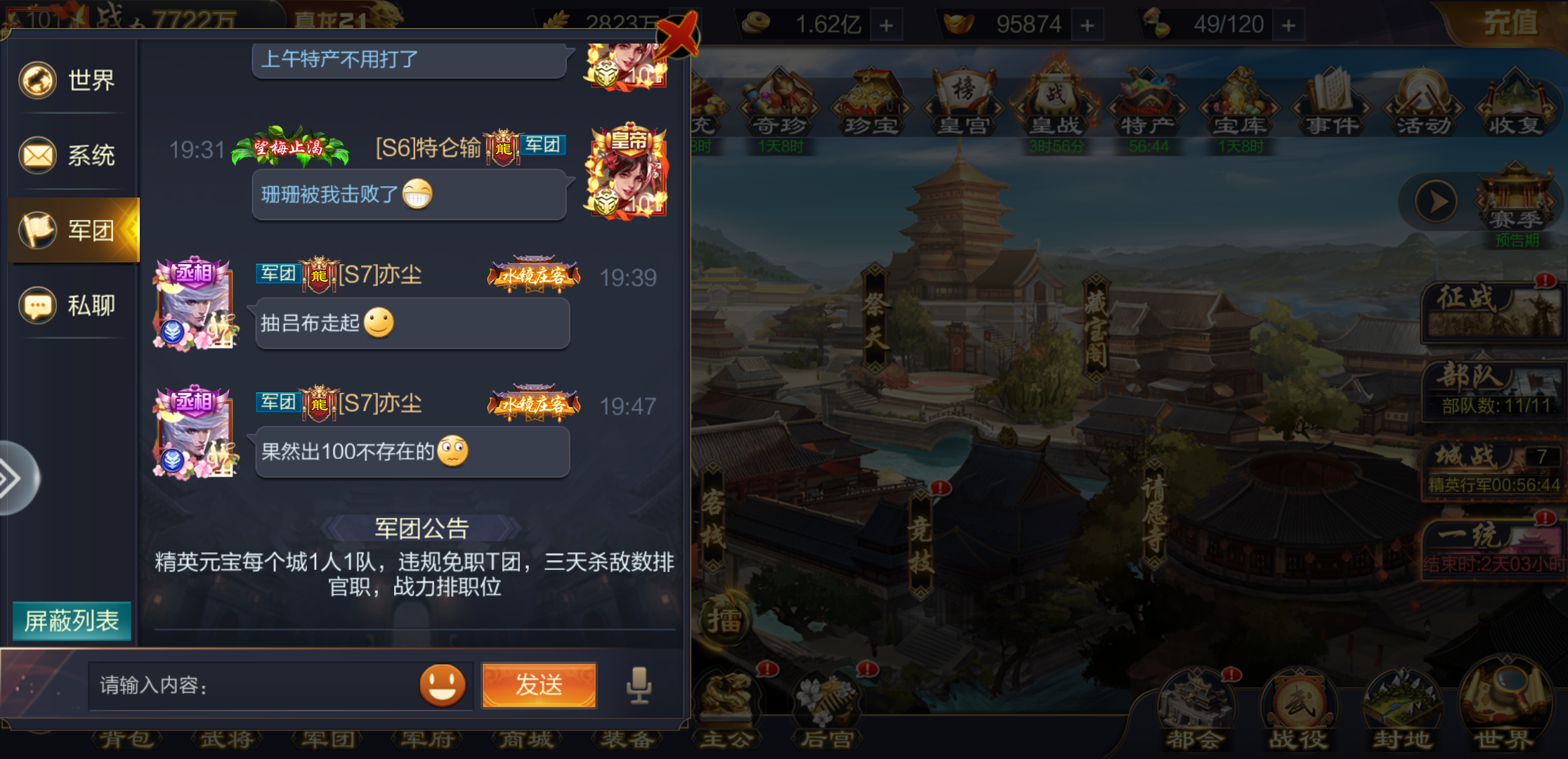Open the 皇战 battle icon
The height and width of the screenshot is (759, 1568).
(1055, 101)
